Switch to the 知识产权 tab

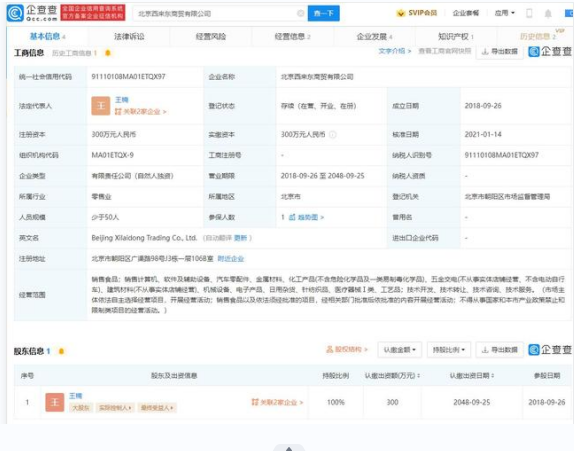[x=456, y=36]
